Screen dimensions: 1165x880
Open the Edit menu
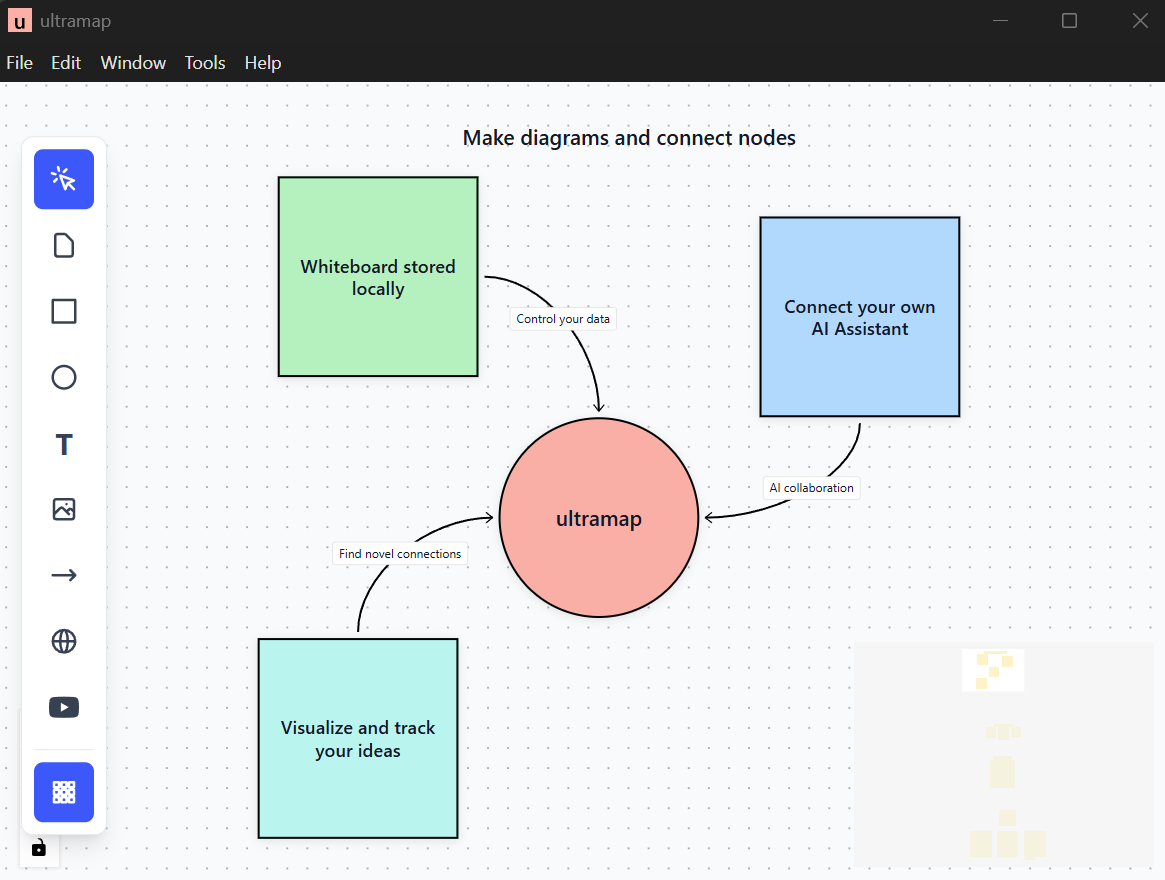[66, 62]
